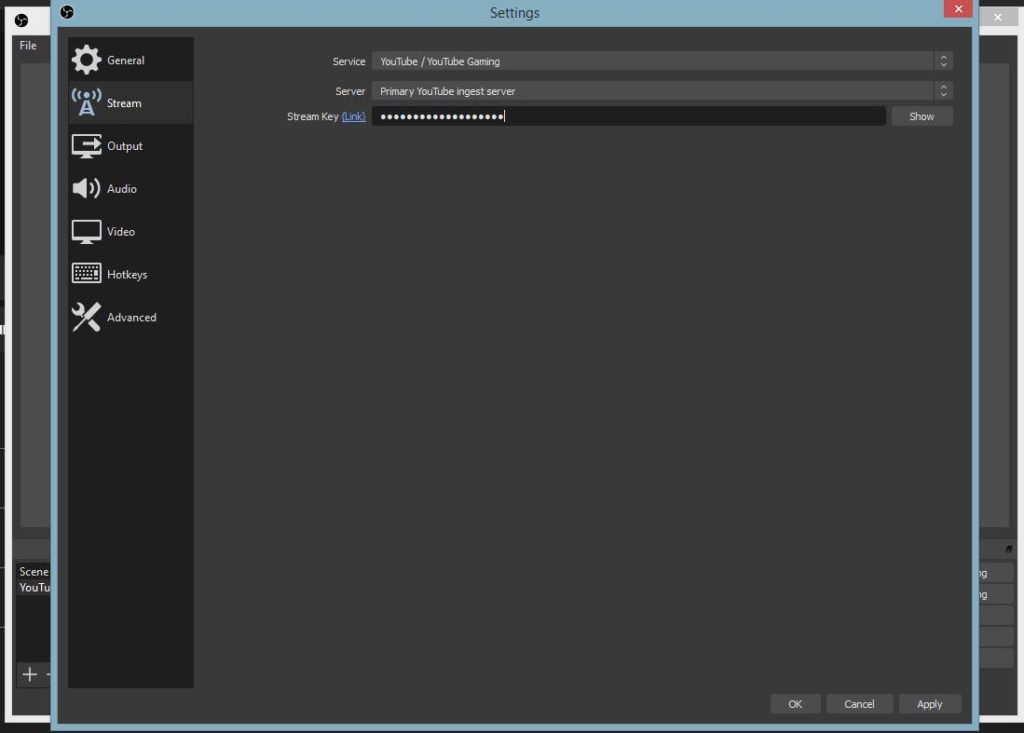Switch to the Advanced tab label

[x=132, y=318]
